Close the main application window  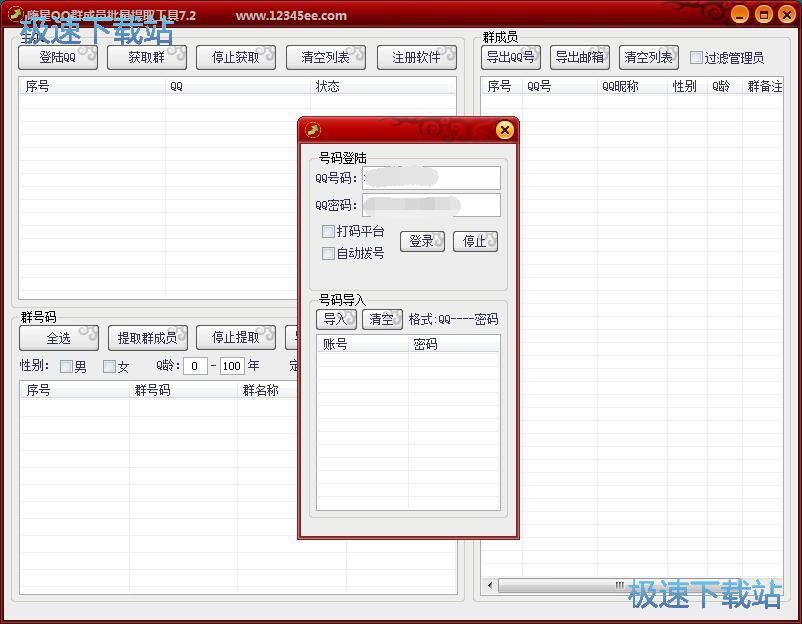[x=787, y=15]
